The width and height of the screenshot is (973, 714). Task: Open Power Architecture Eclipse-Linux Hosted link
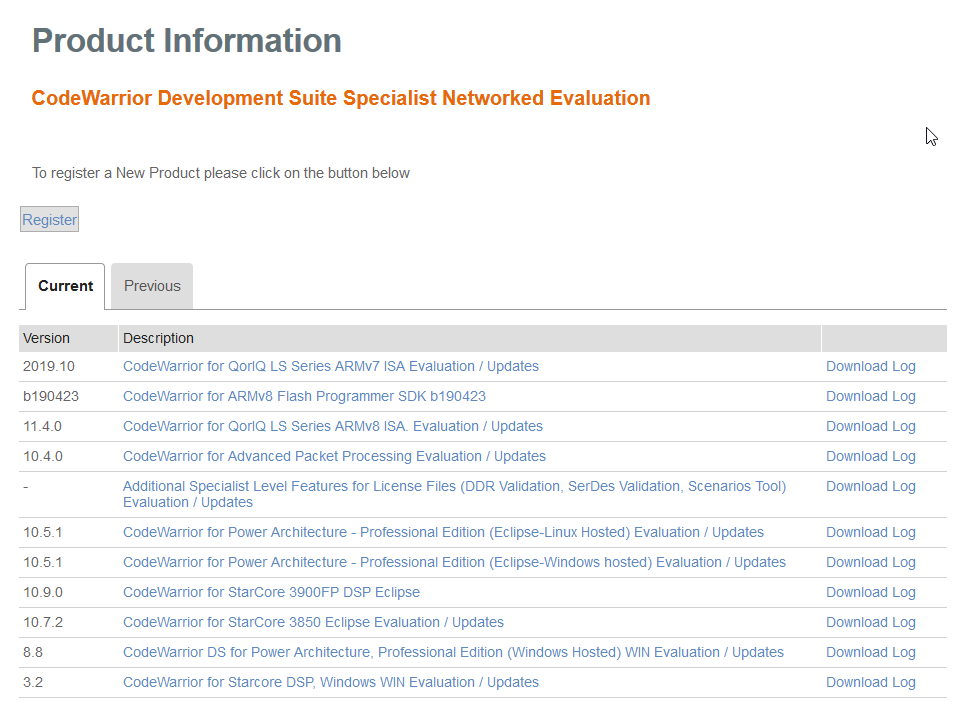(443, 533)
